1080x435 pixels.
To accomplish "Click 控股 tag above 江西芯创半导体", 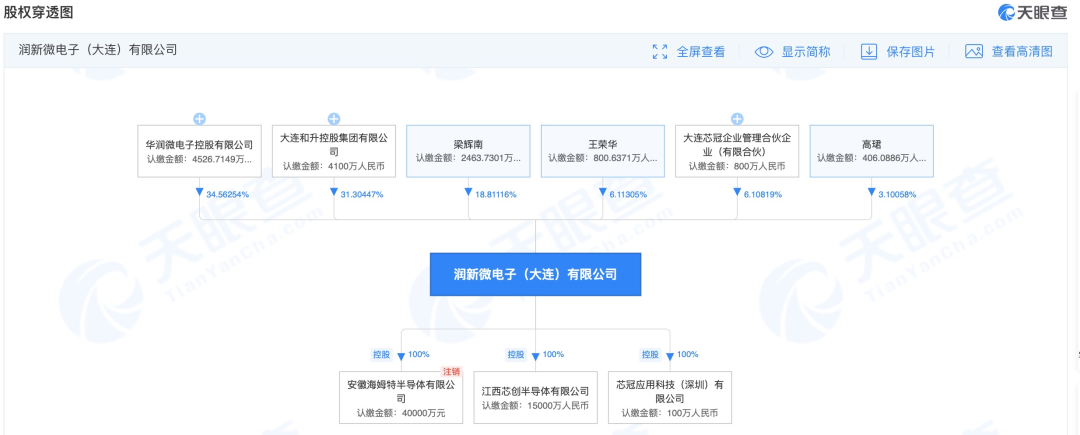I will (516, 354).
